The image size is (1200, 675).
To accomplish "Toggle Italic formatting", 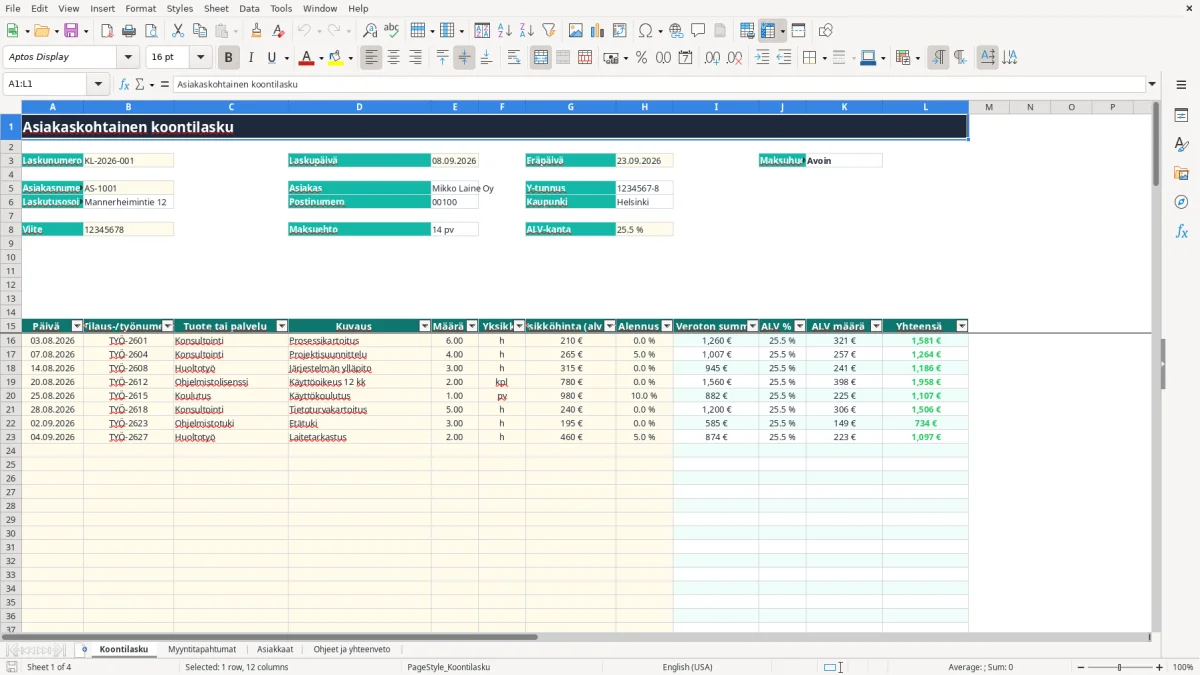I will (251, 58).
